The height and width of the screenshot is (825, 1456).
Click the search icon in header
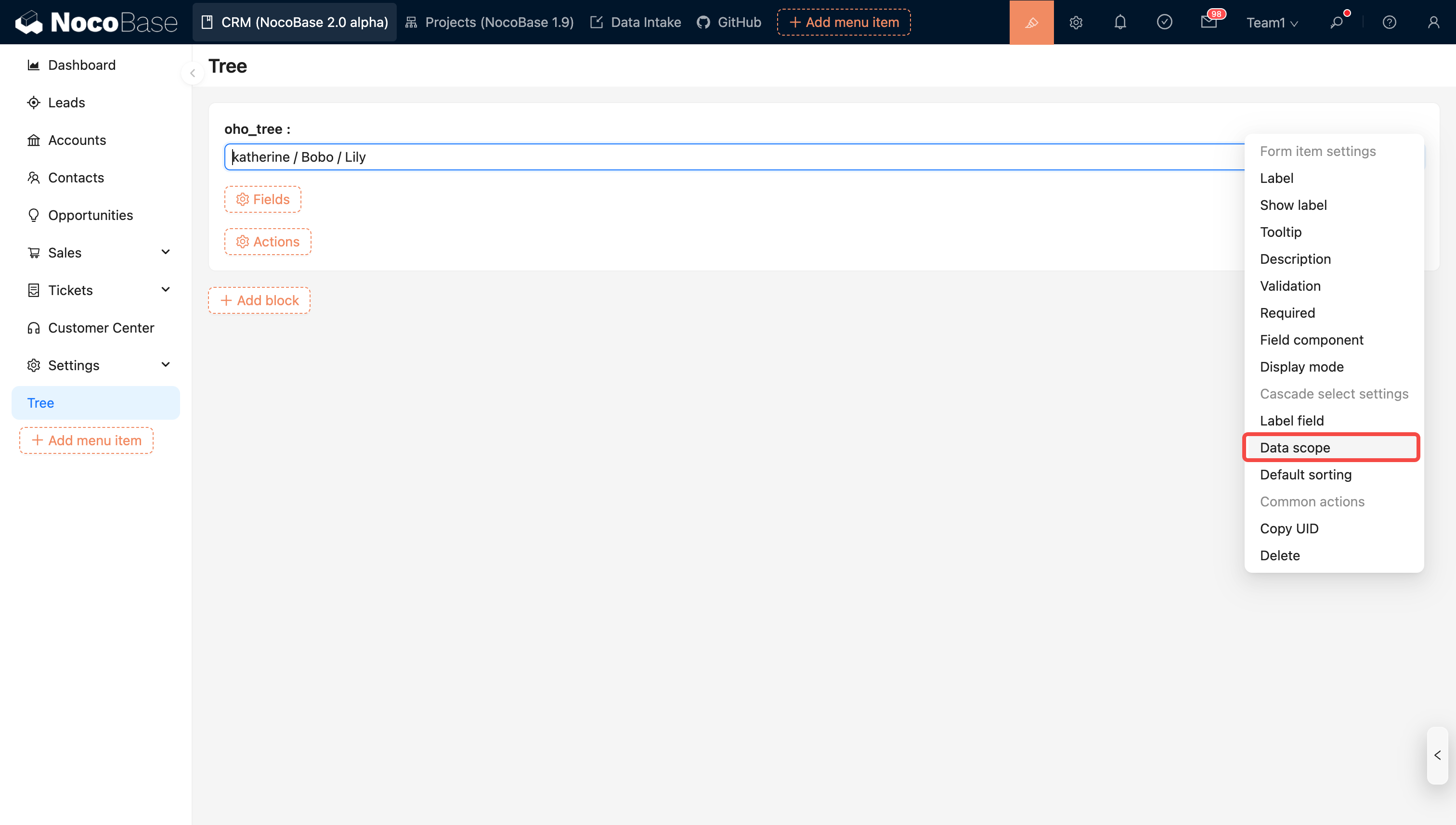[x=1337, y=22]
